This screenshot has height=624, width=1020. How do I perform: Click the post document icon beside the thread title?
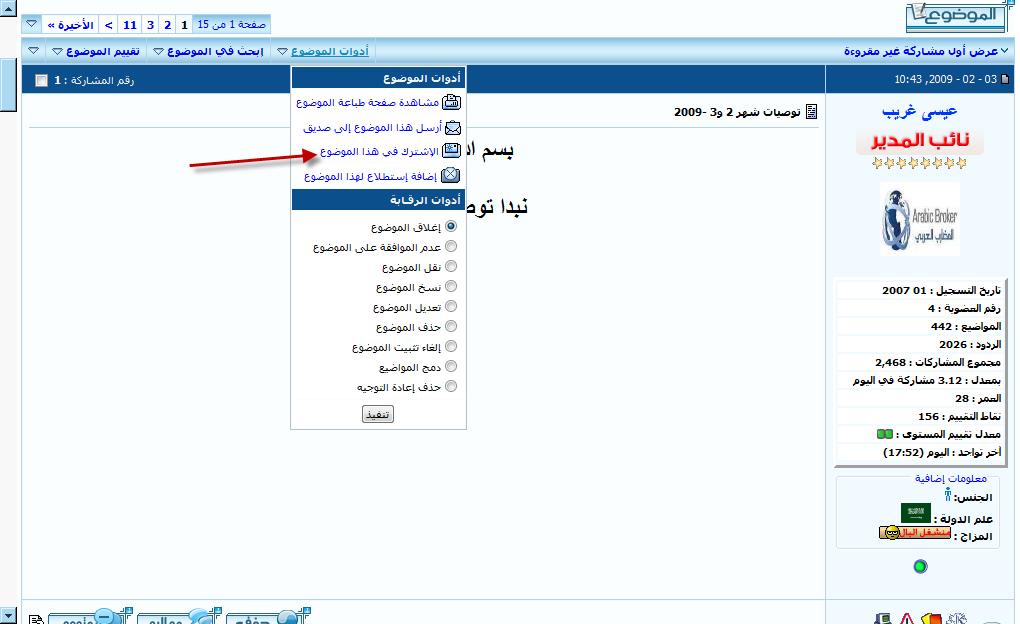click(x=811, y=112)
